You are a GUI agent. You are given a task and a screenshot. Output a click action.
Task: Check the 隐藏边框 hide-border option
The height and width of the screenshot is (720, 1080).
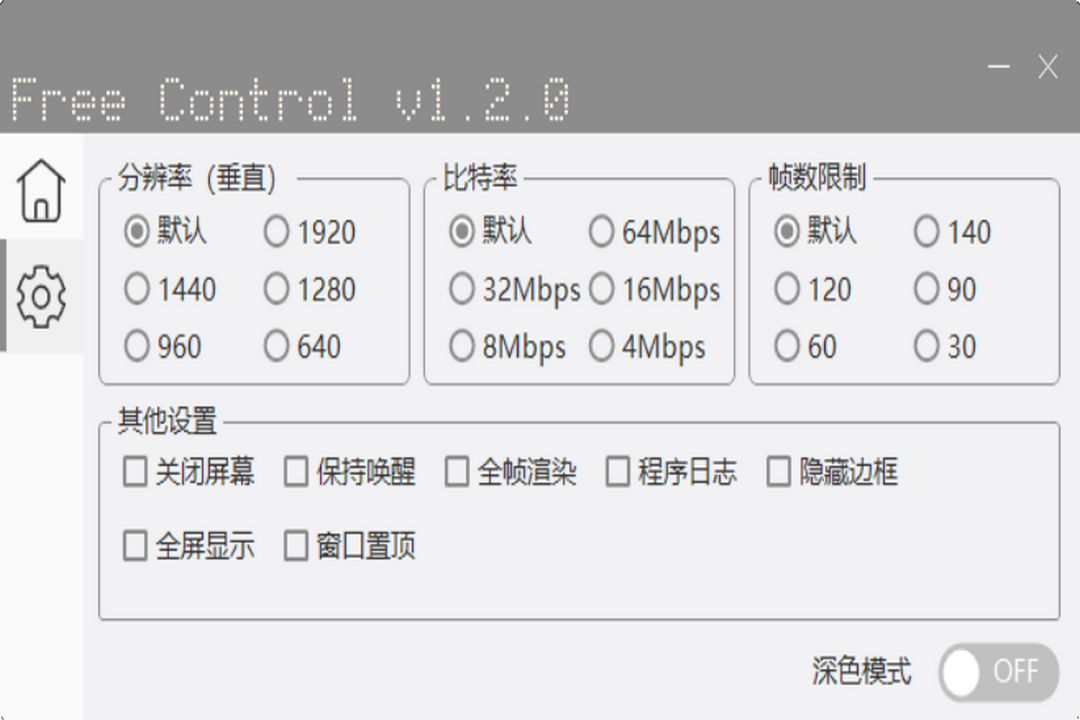(x=778, y=473)
